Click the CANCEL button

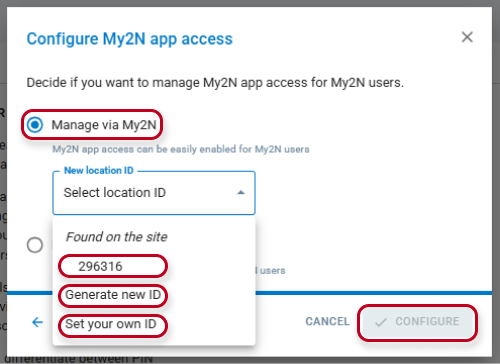point(327,321)
